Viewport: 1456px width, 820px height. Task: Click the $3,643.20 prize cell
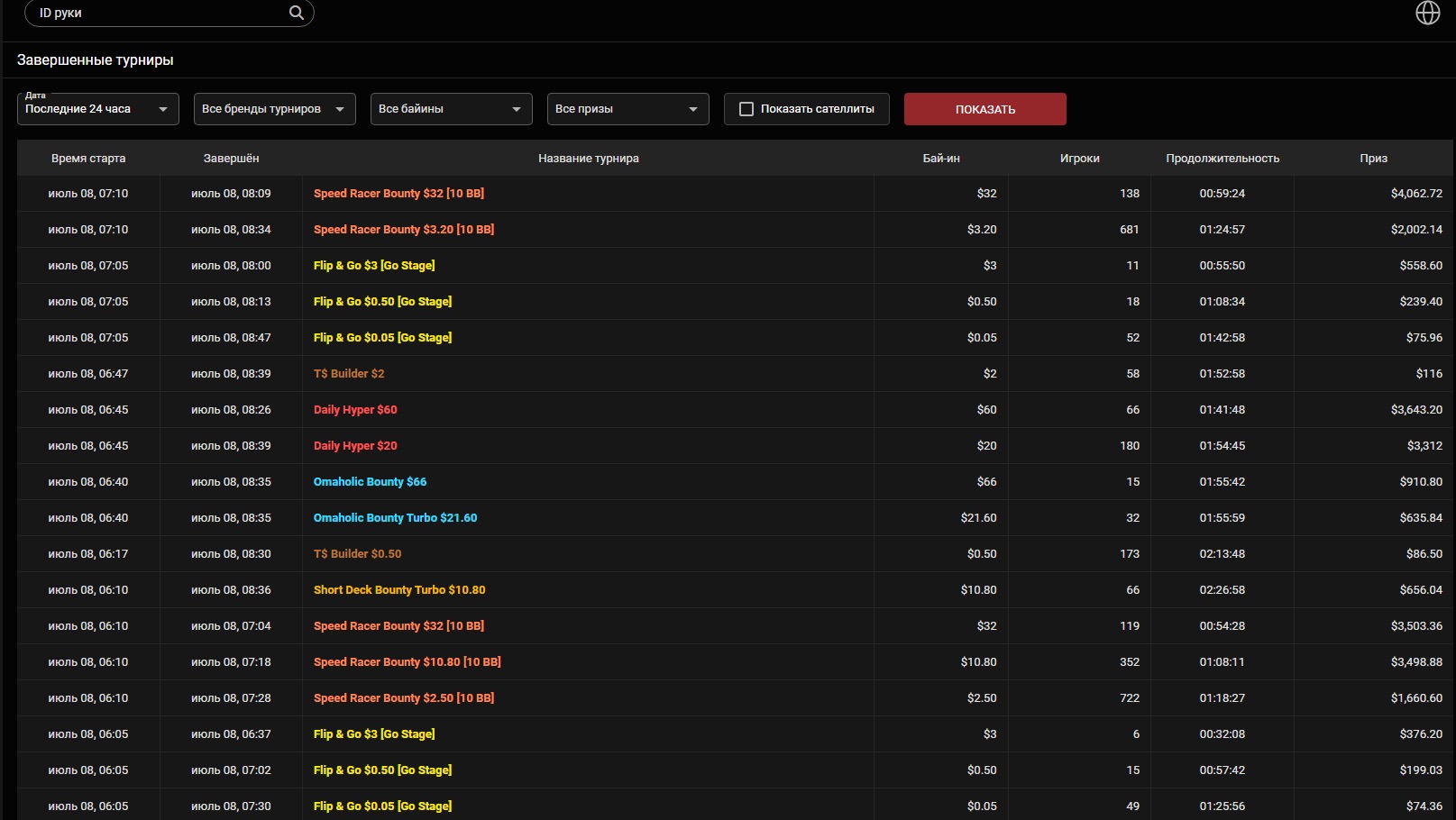tap(1416, 410)
